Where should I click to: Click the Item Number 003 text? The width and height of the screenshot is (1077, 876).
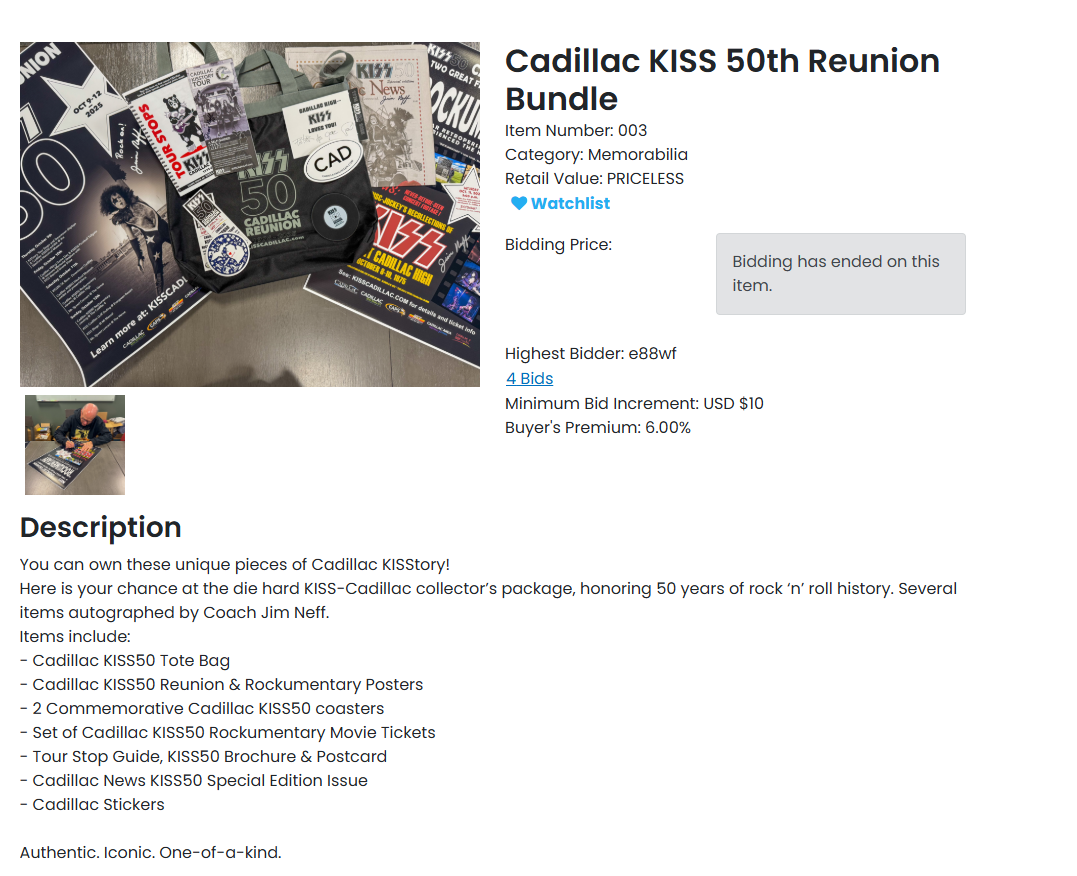click(576, 131)
